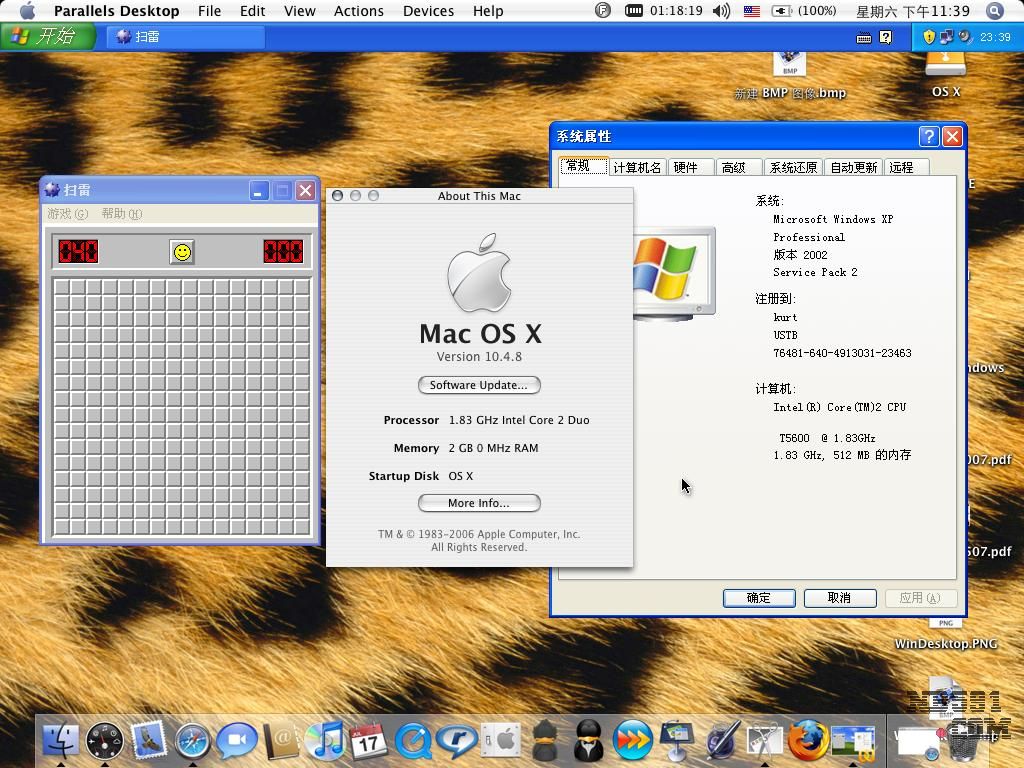This screenshot has width=1024, height=768.
Task: Open iCal calendar in the Dock
Action: click(369, 740)
